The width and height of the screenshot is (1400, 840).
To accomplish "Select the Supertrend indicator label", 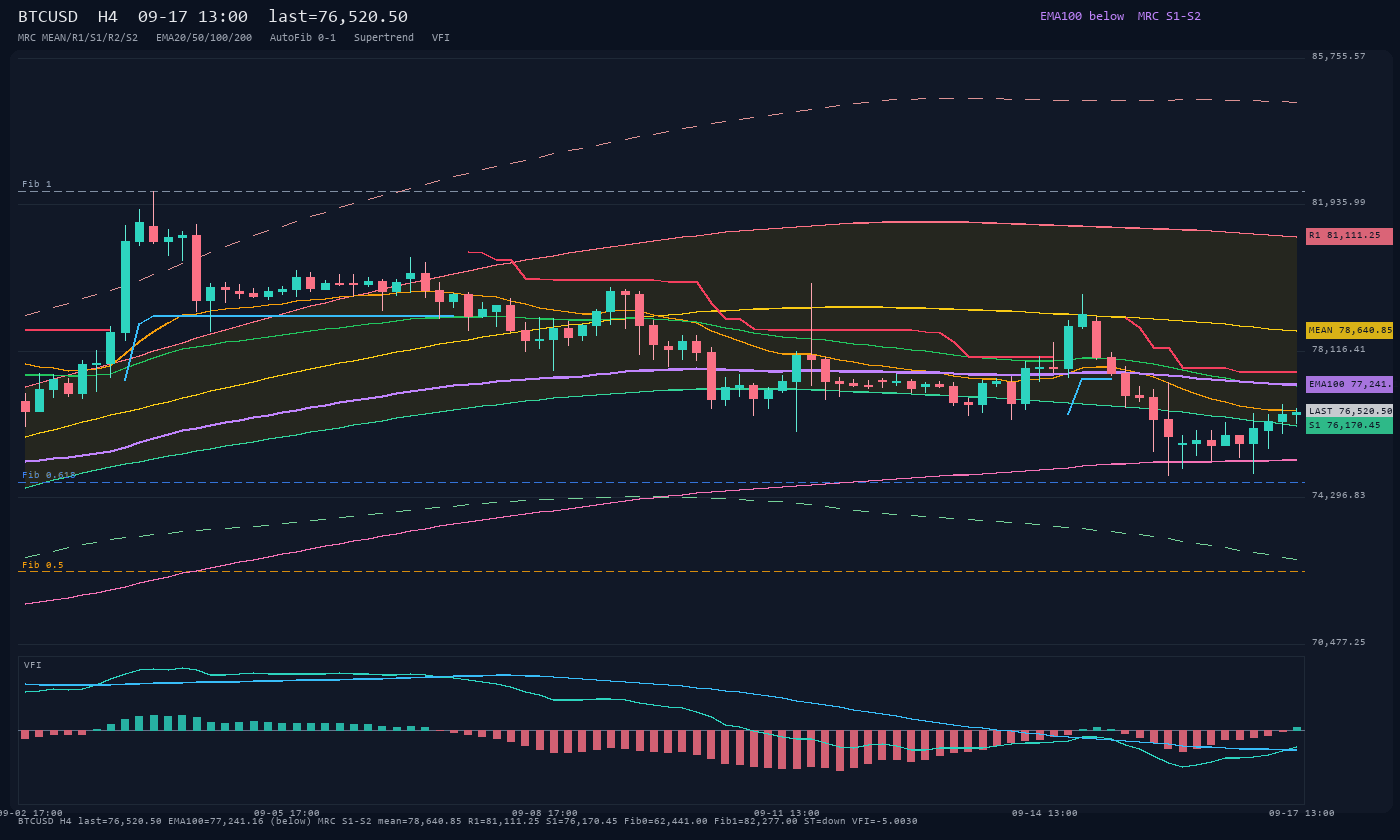I will [x=384, y=38].
